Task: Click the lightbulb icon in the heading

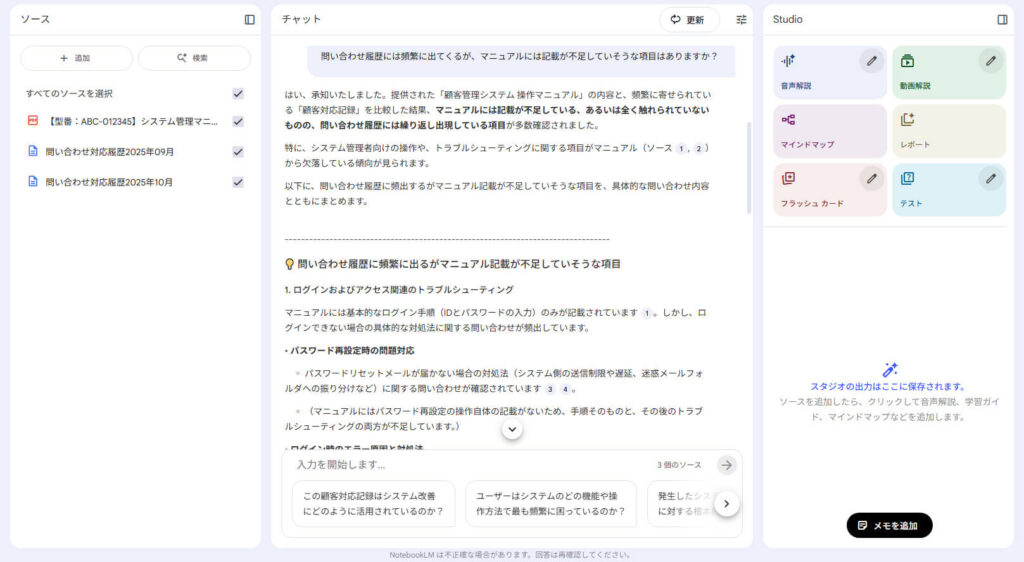Action: coord(289,264)
